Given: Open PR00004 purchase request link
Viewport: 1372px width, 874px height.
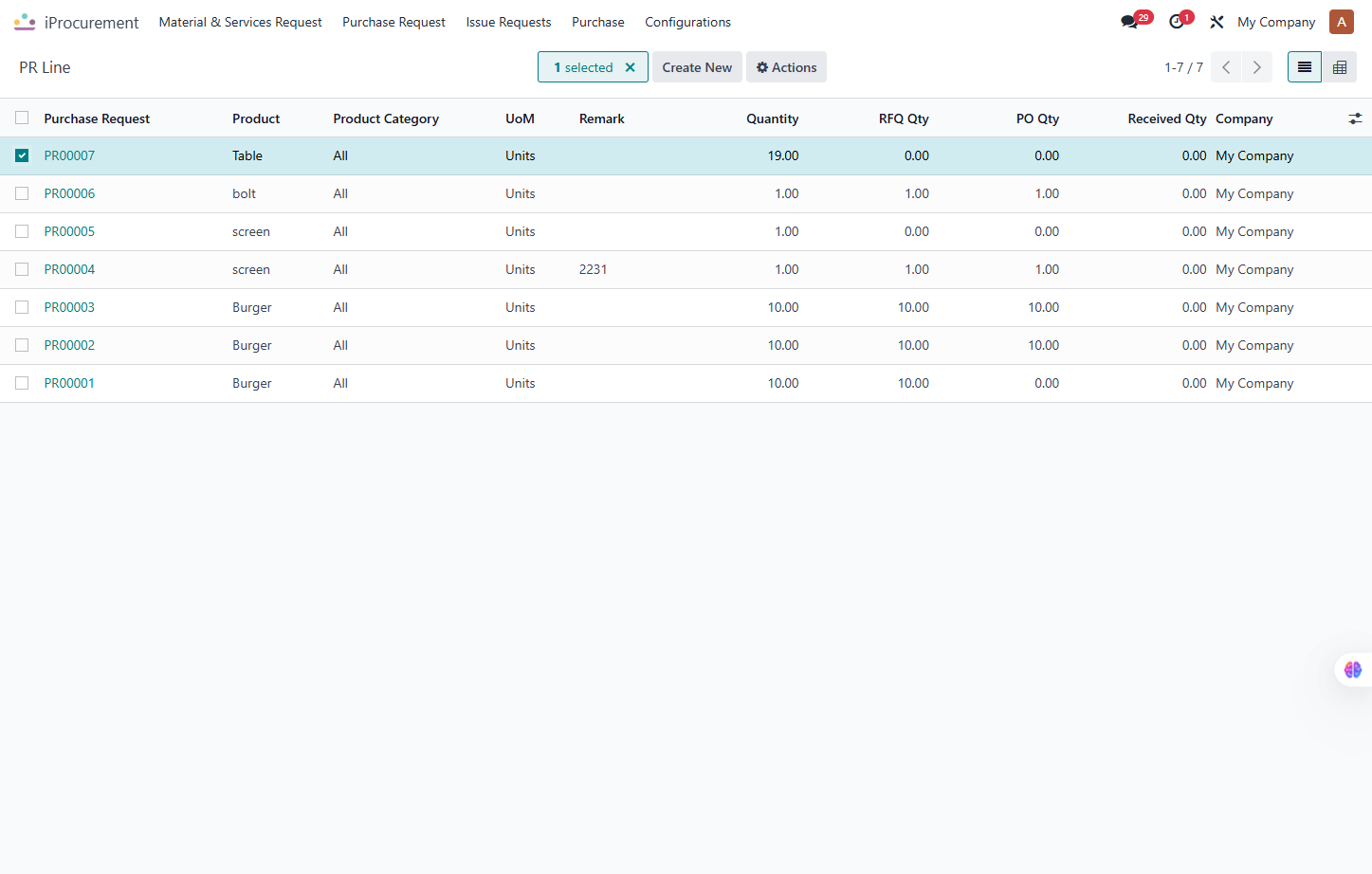Looking at the screenshot, I should click(69, 269).
